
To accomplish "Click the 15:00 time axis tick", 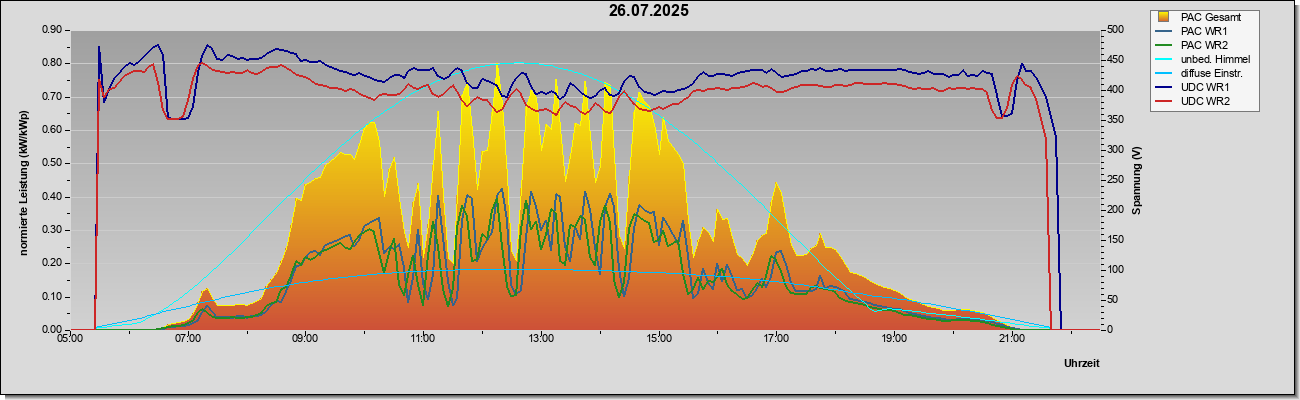I will pos(659,339).
